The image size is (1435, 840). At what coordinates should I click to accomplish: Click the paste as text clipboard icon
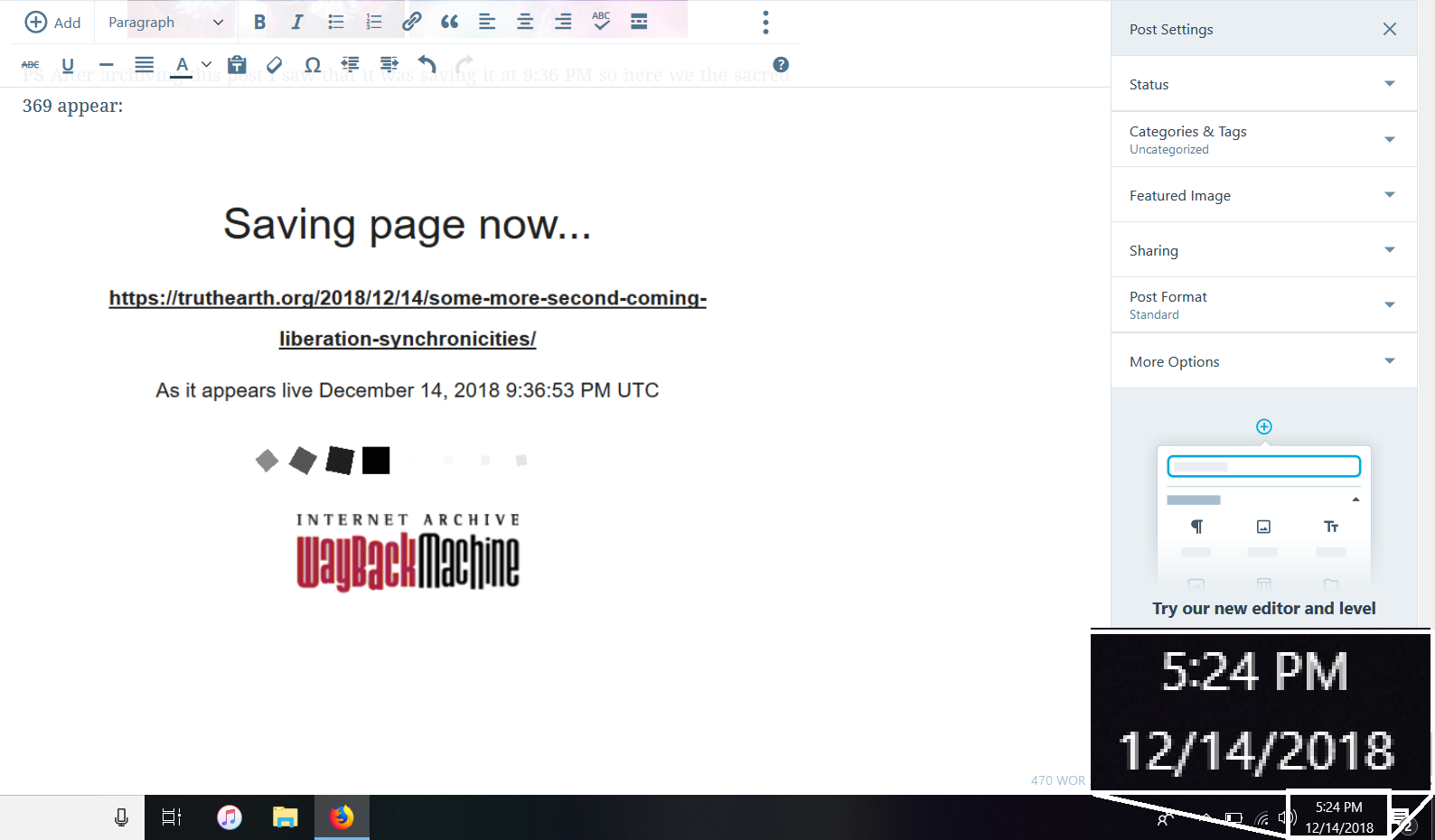237,65
